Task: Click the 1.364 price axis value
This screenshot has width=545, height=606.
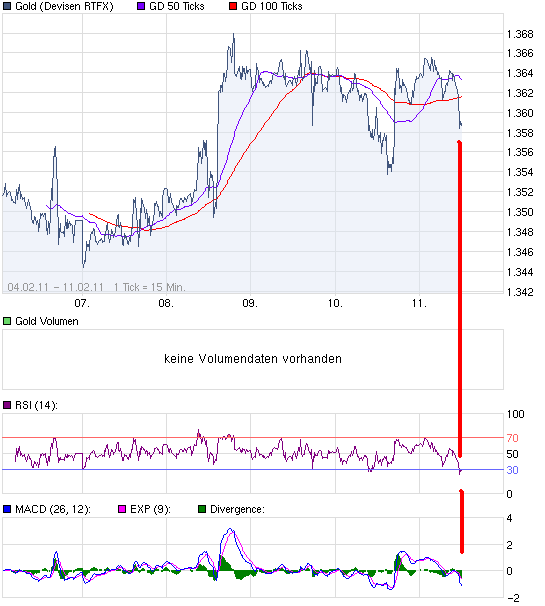Action: (520, 73)
